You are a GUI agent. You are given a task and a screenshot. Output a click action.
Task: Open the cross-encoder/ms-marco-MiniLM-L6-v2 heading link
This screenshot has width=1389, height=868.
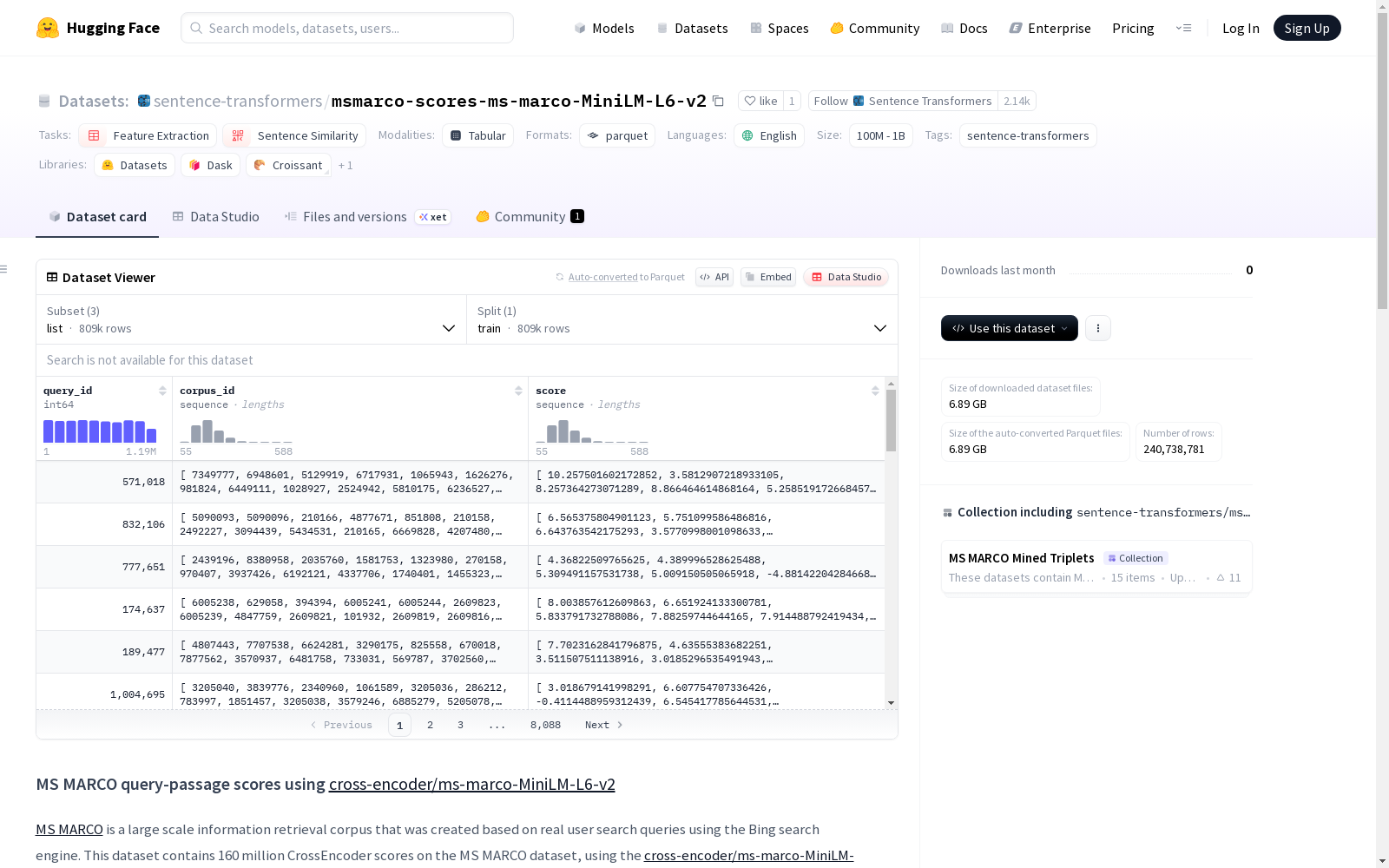(471, 784)
